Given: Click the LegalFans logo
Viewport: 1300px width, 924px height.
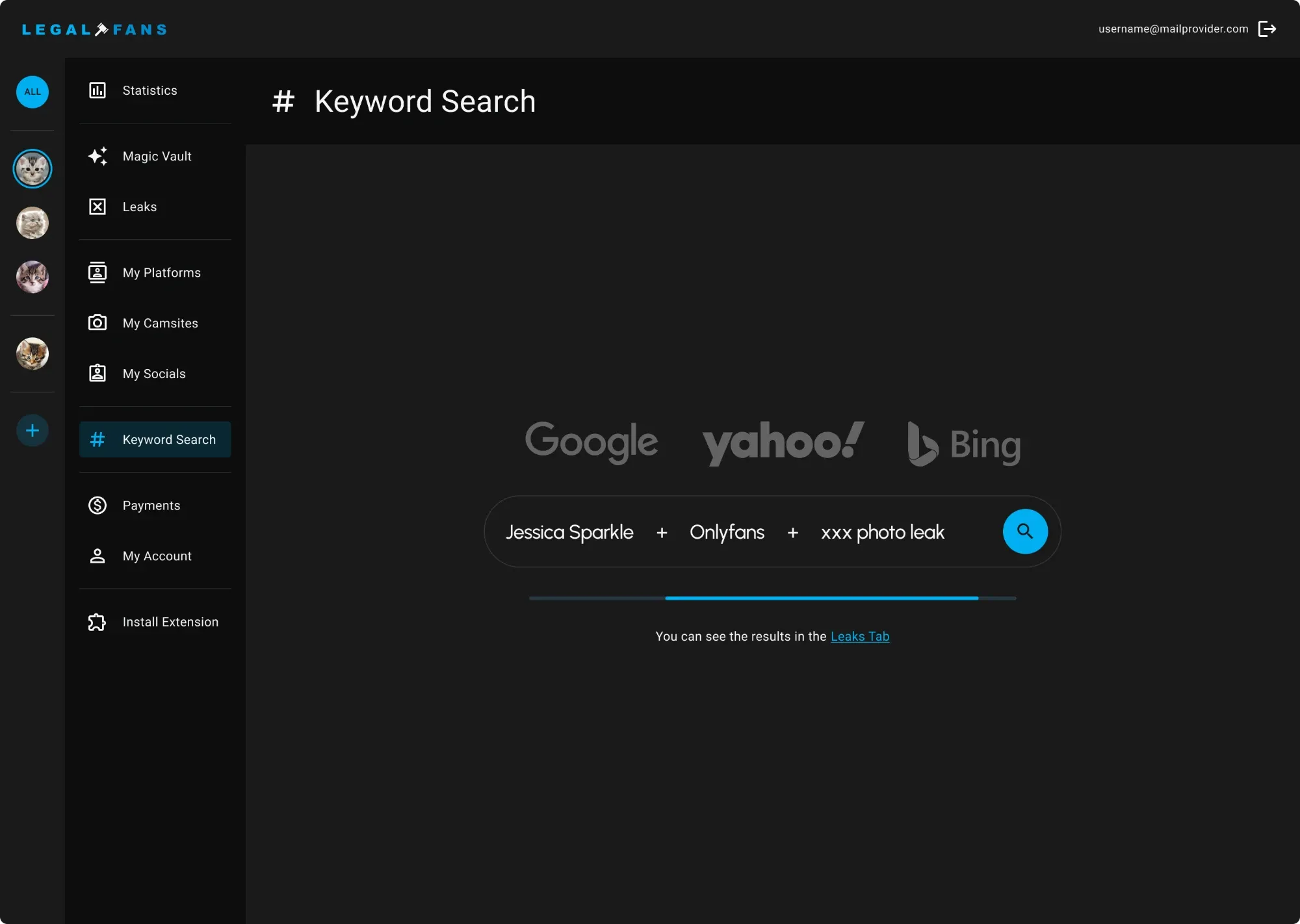Looking at the screenshot, I should [x=95, y=29].
